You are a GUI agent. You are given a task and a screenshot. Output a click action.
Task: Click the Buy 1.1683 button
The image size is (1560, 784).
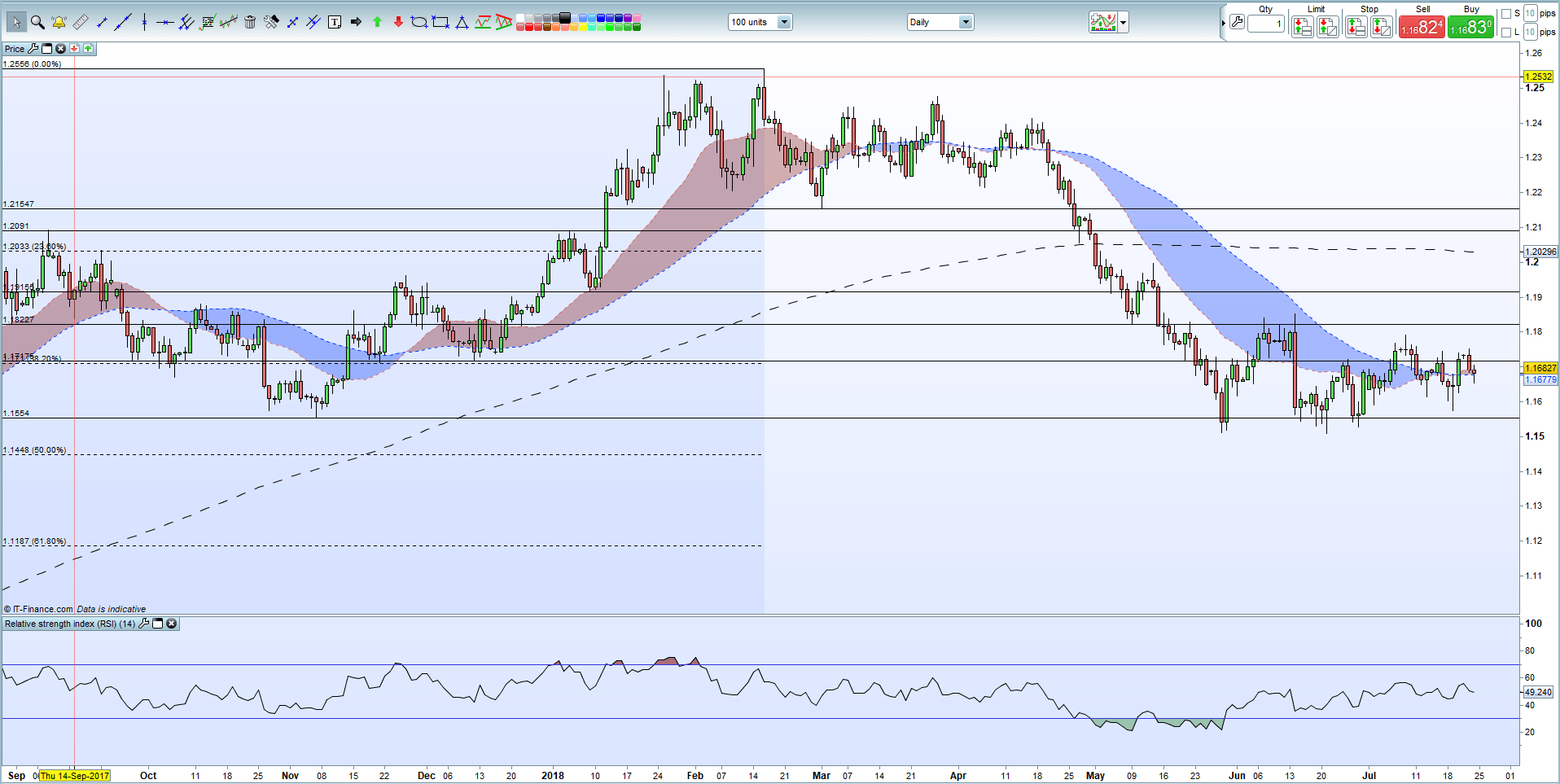(1470, 27)
